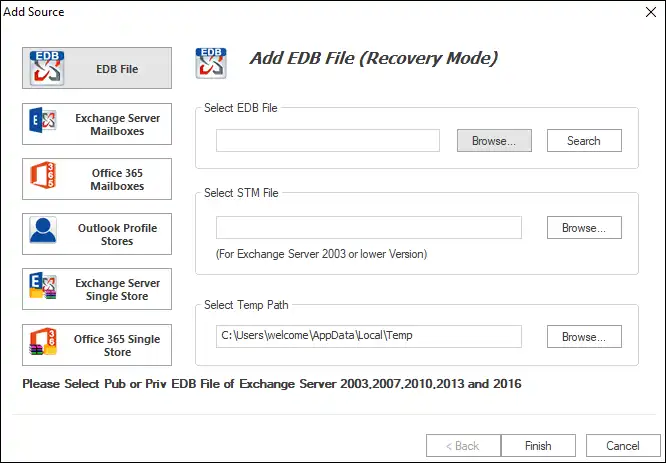This screenshot has height=463, width=666.
Task: Browse for the STM file
Action: tap(584, 228)
